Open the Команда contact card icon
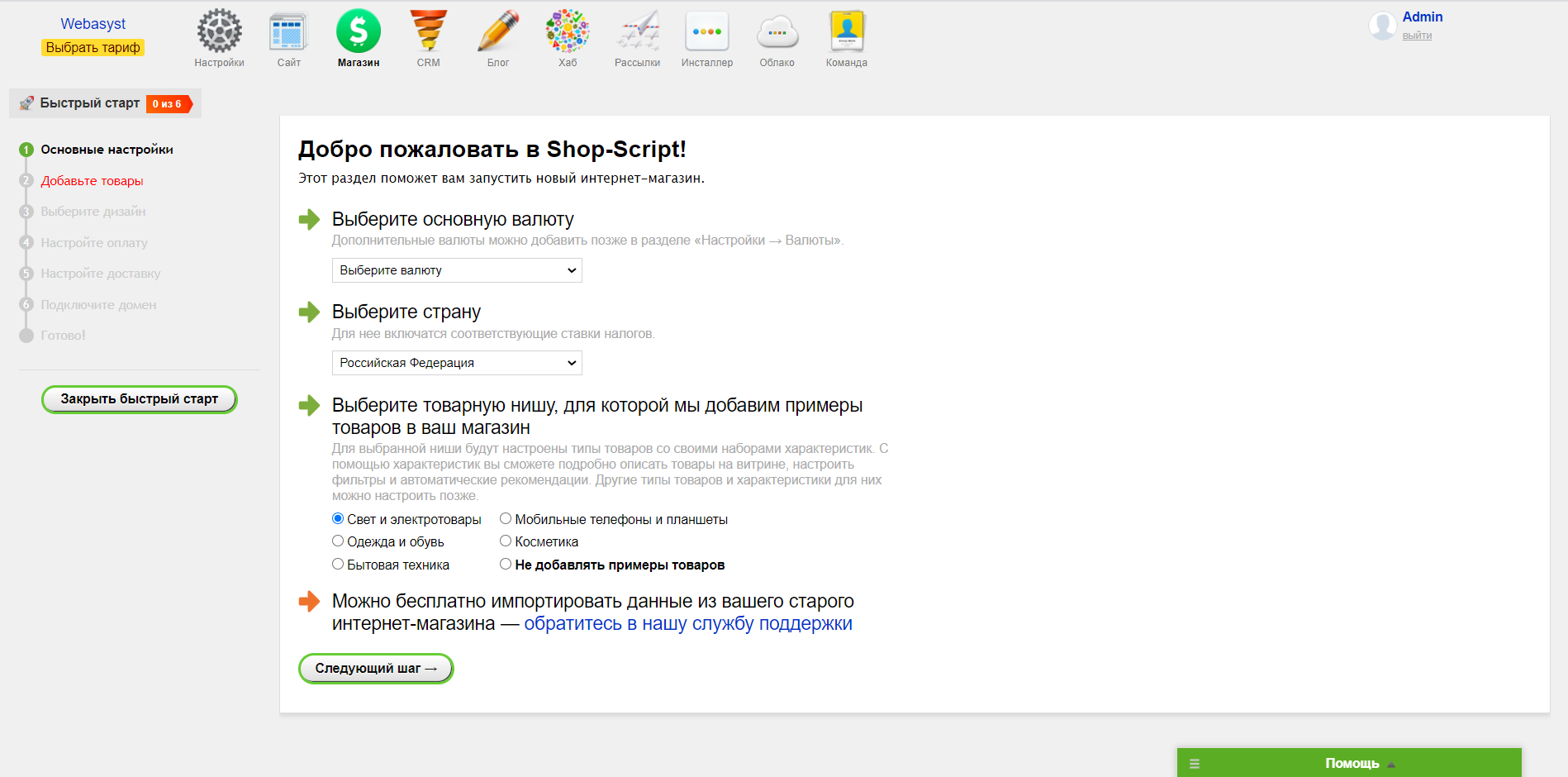 click(847, 31)
